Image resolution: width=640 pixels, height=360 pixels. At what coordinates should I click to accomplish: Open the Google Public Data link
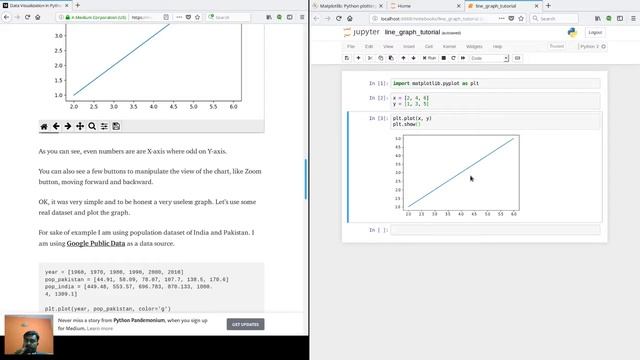pos(96,243)
